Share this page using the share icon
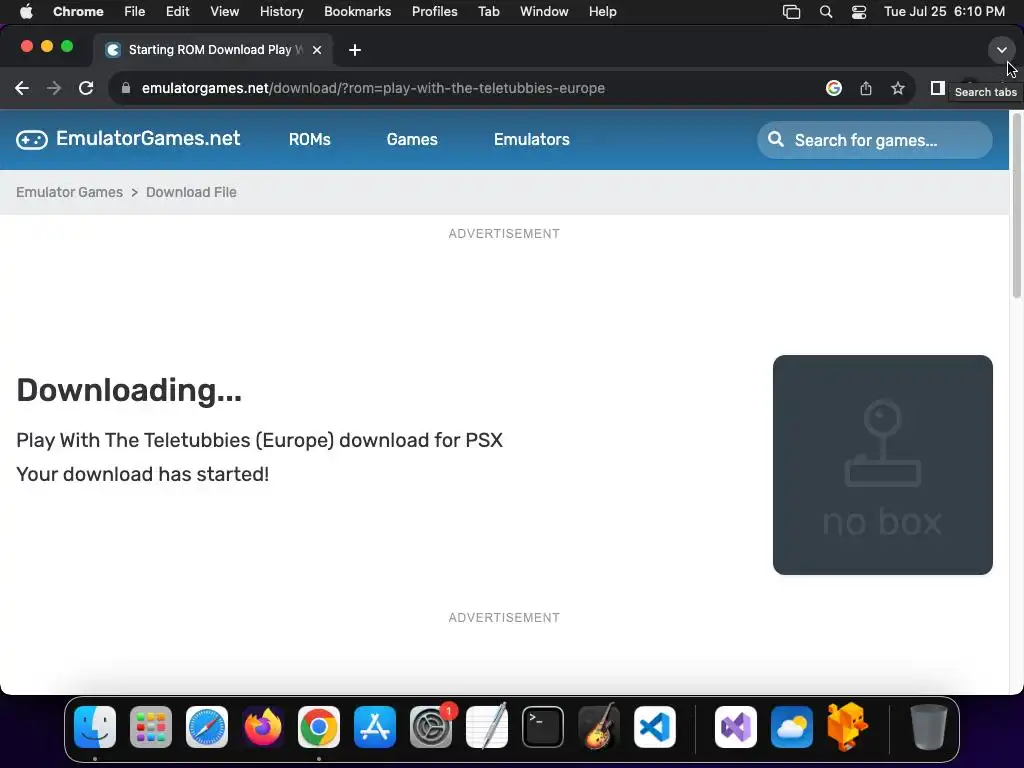Screen dimensions: 1024x768 [866, 88]
